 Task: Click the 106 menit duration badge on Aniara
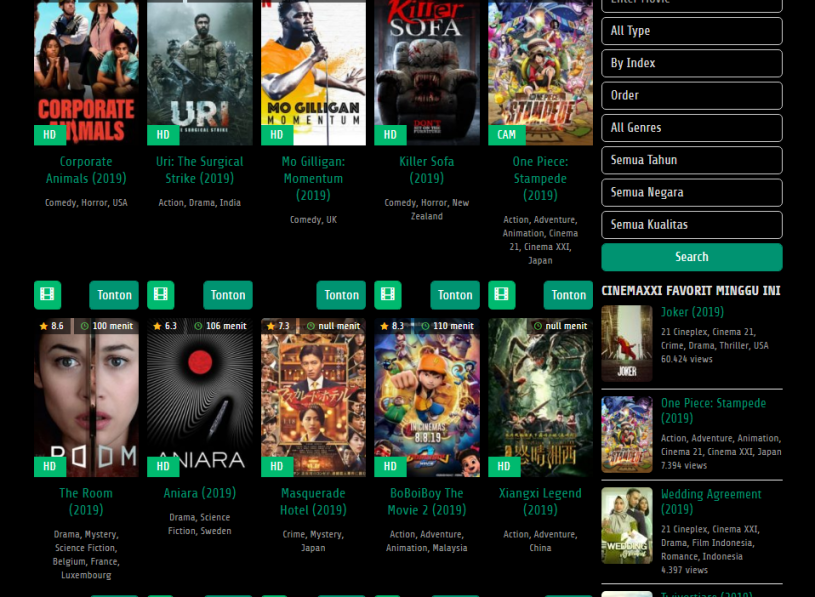[220, 326]
